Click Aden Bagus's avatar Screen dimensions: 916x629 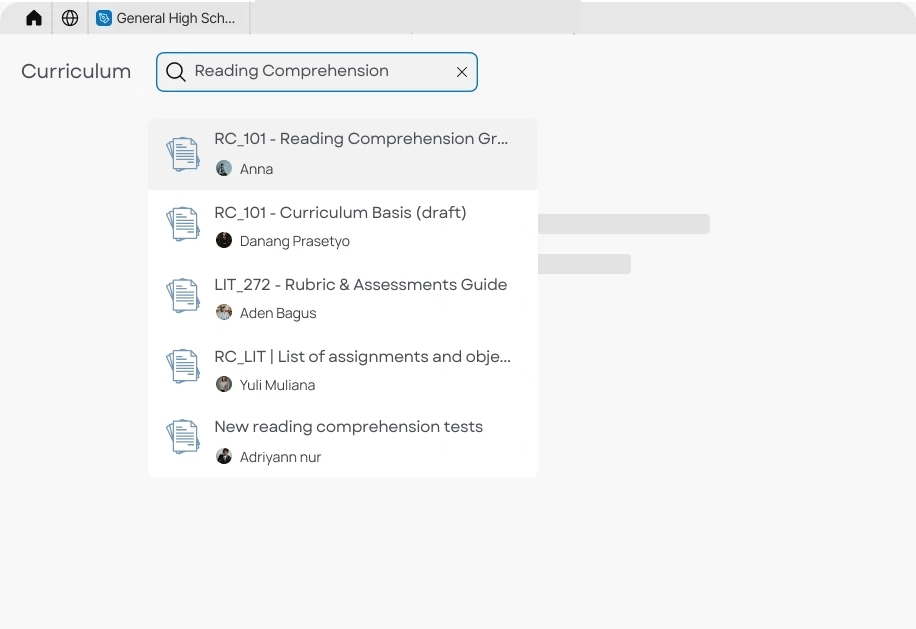[224, 312]
